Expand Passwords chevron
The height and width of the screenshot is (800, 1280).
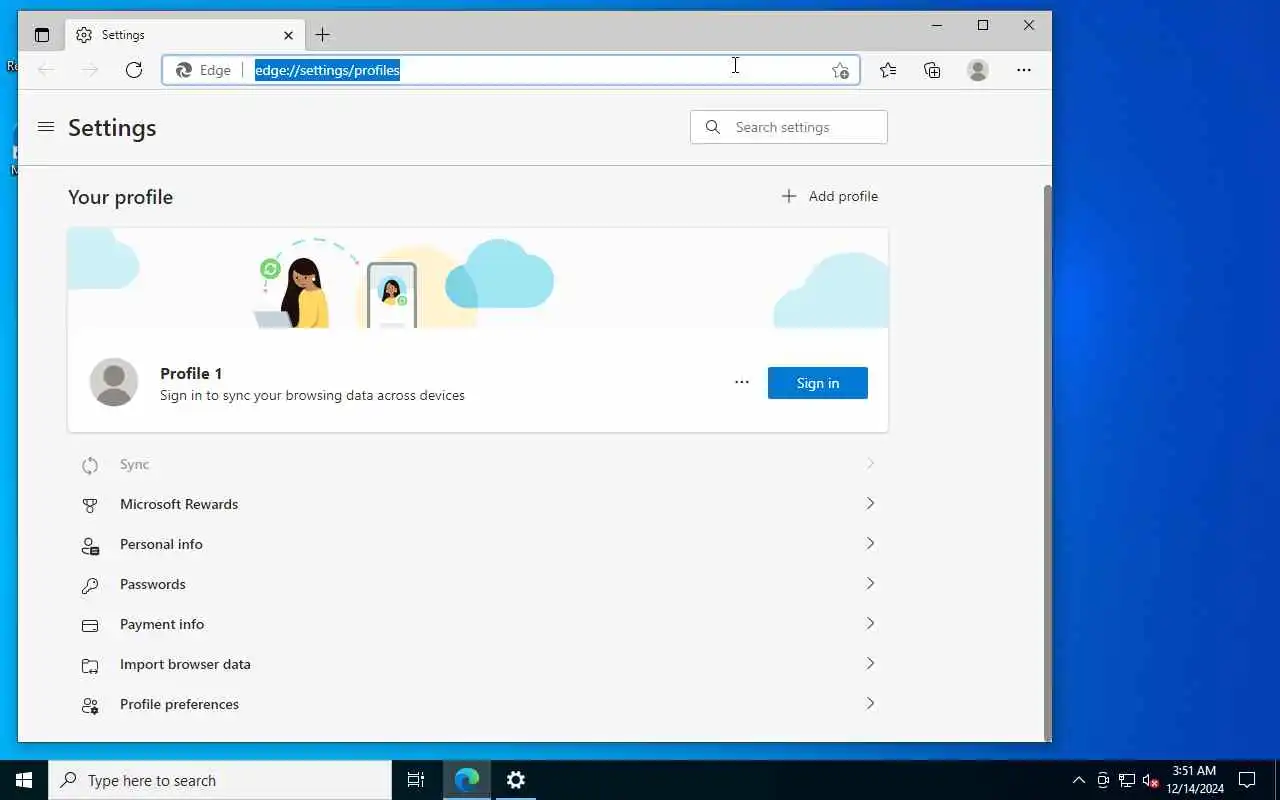pyautogui.click(x=870, y=583)
